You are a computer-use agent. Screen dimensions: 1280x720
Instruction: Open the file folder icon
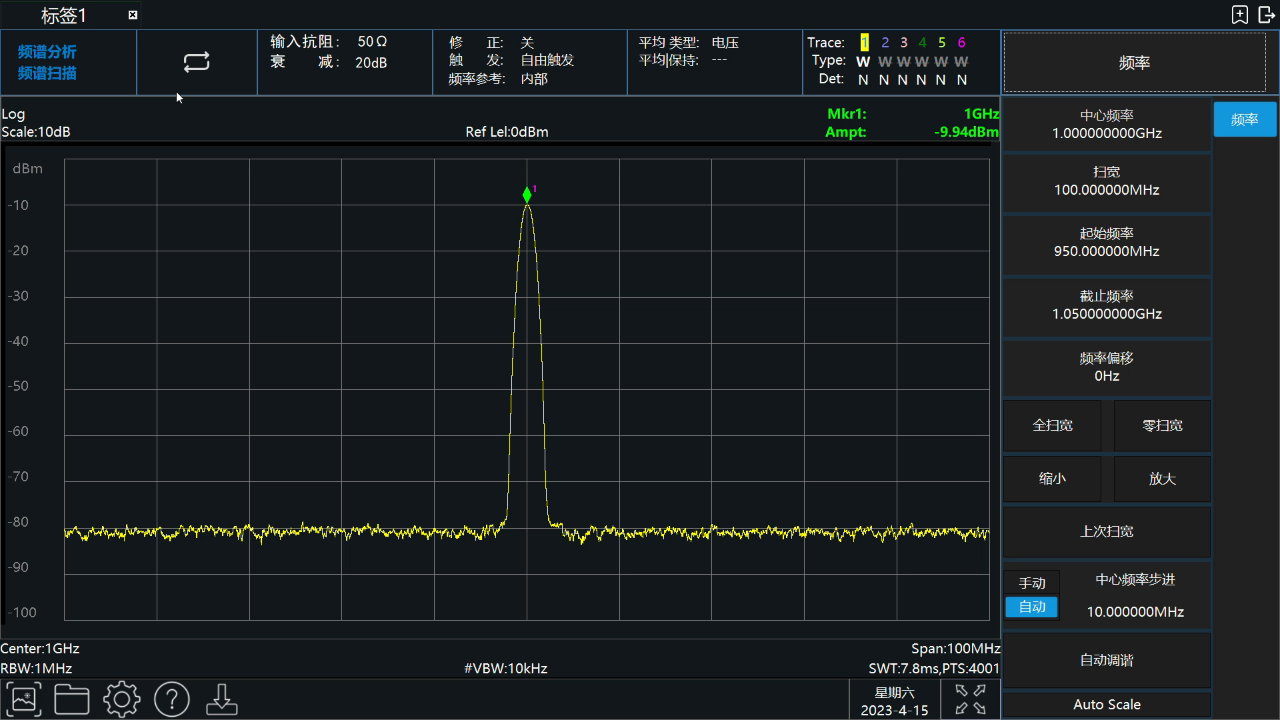point(72,699)
